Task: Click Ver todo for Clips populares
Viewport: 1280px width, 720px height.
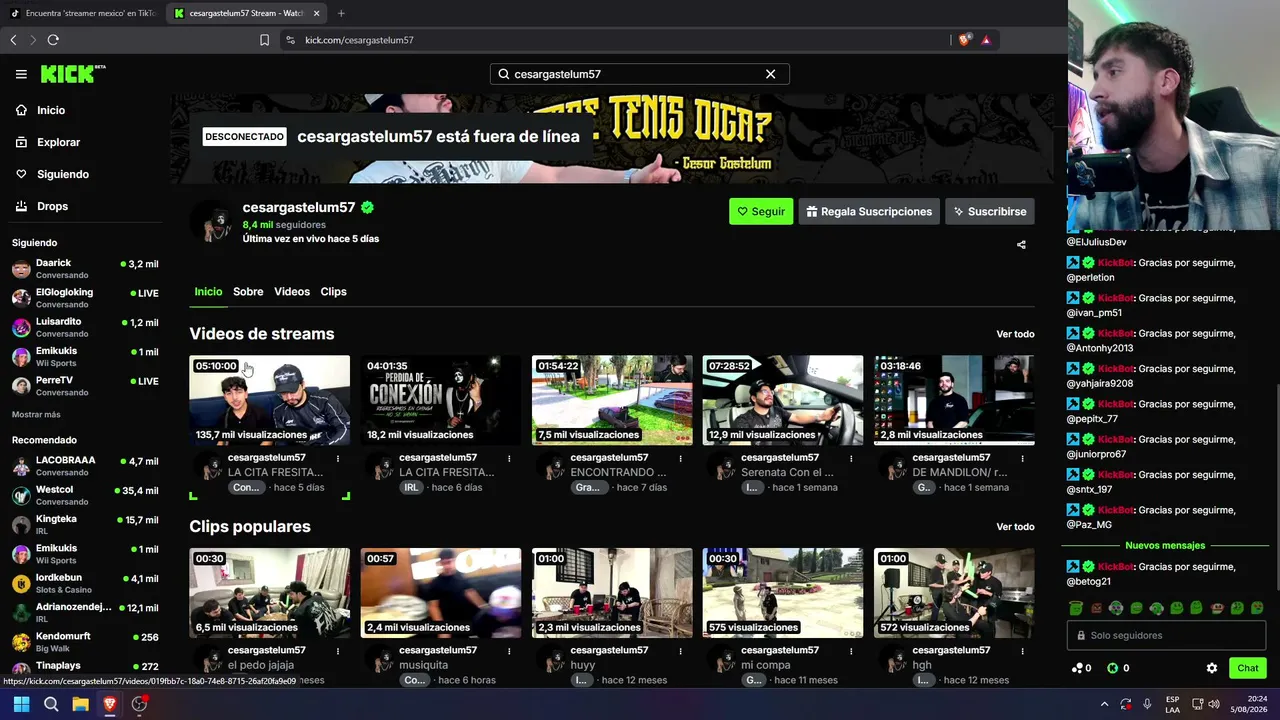Action: click(1015, 527)
